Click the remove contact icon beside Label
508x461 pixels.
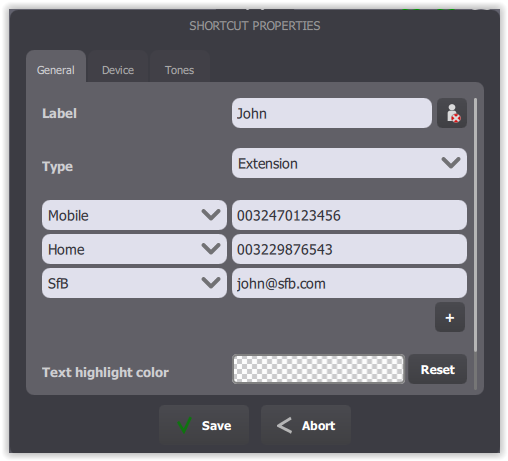tap(452, 113)
